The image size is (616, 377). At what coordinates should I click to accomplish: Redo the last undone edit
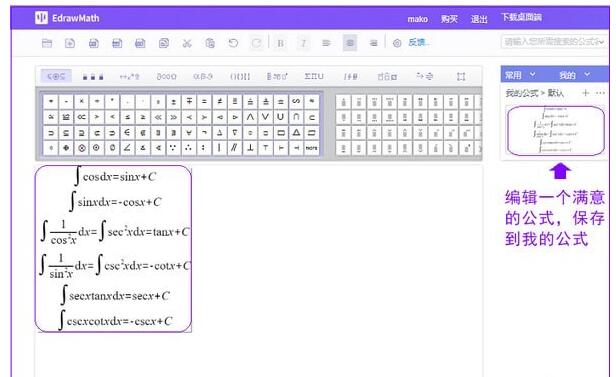tap(257, 43)
